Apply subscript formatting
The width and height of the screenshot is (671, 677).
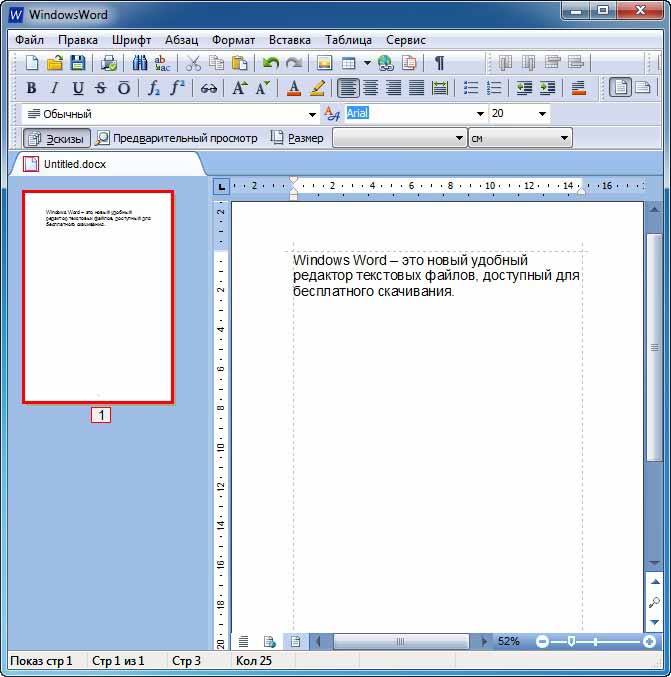point(154,88)
